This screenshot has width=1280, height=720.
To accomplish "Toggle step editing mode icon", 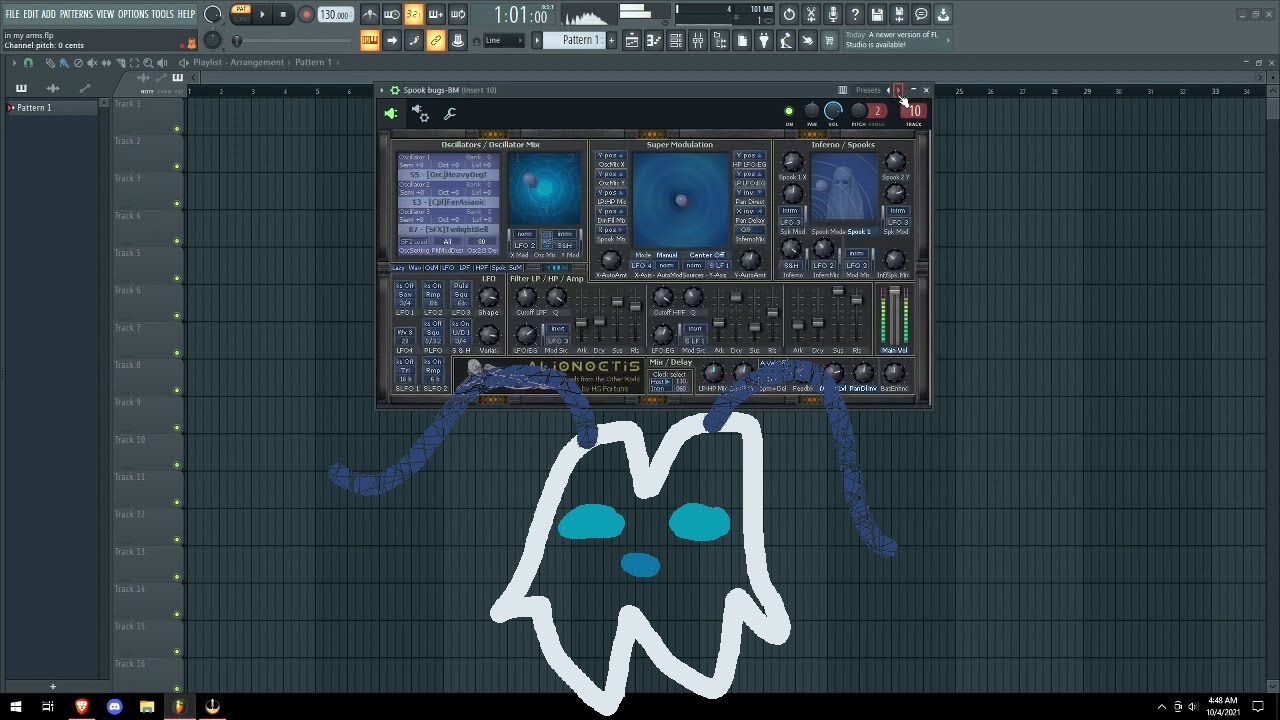I will tap(414, 40).
